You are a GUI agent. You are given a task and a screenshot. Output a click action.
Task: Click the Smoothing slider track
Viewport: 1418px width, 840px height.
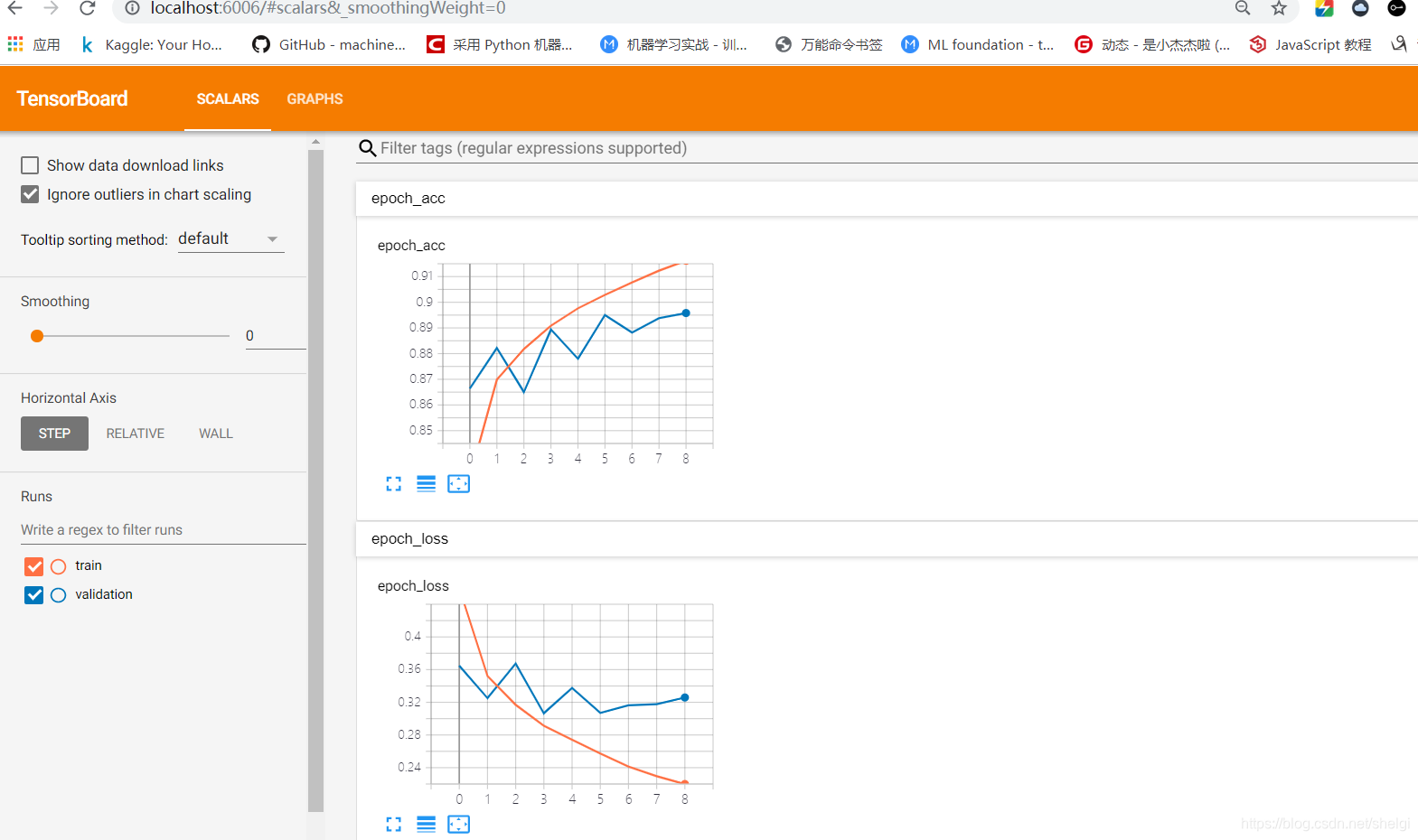(x=134, y=336)
